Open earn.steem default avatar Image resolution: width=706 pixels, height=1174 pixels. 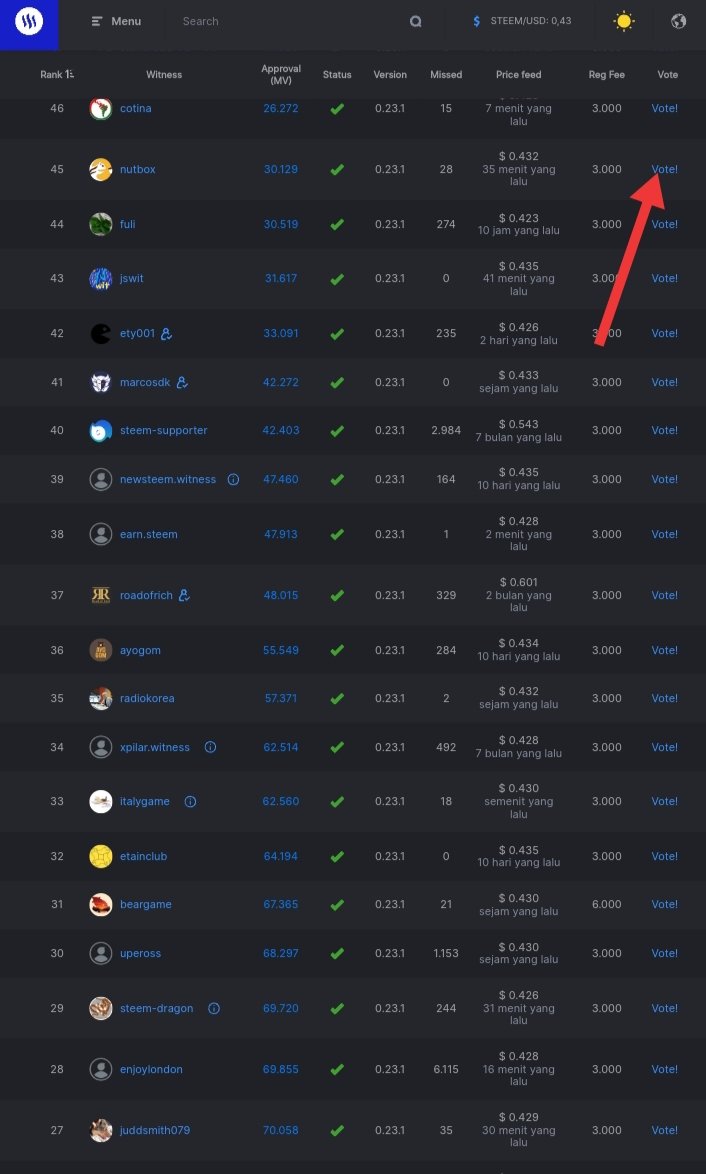tap(100, 534)
